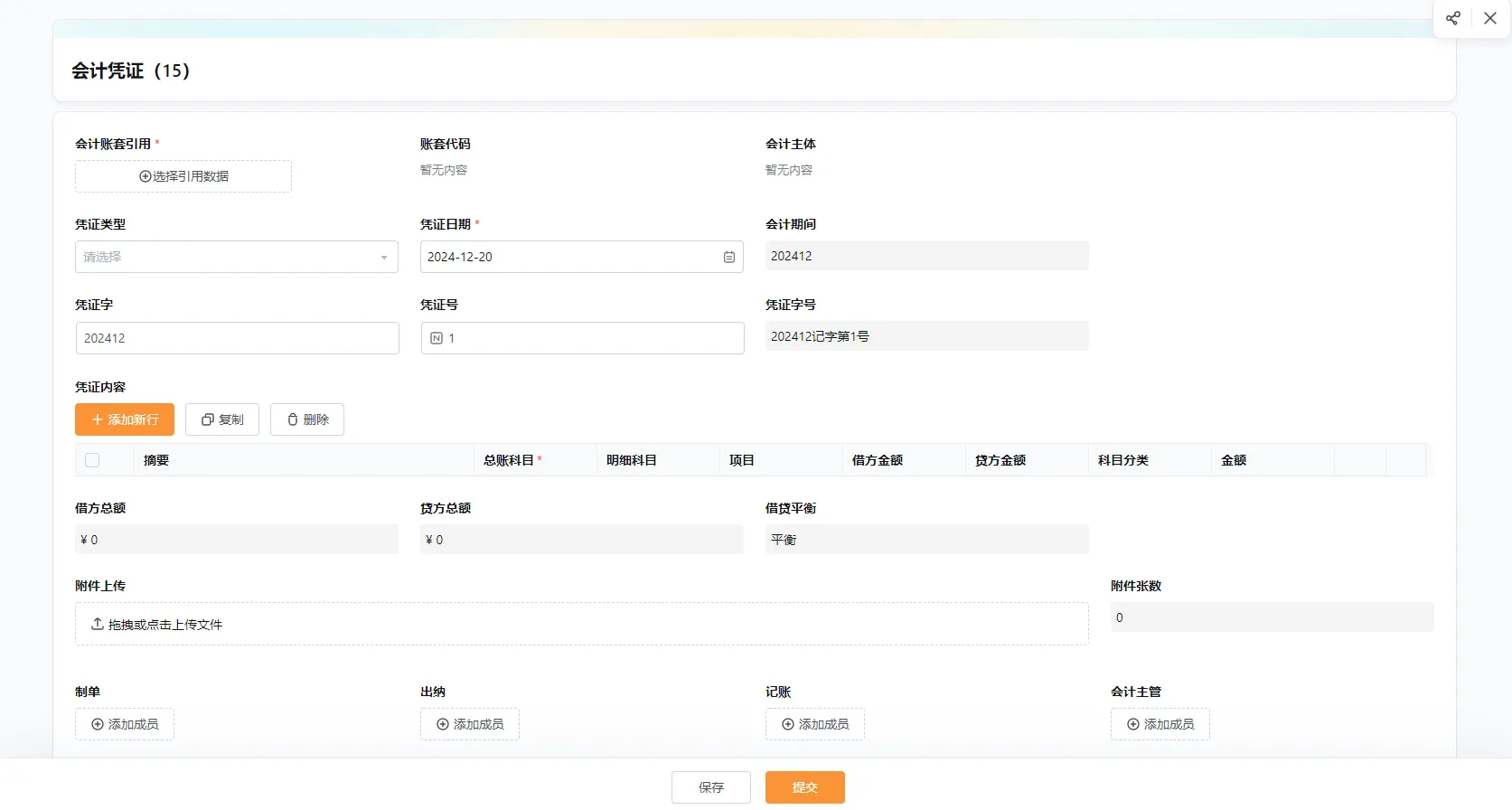Viewport: 1512px width, 810px height.
Task: Add member under 记账
Action: coord(815,724)
